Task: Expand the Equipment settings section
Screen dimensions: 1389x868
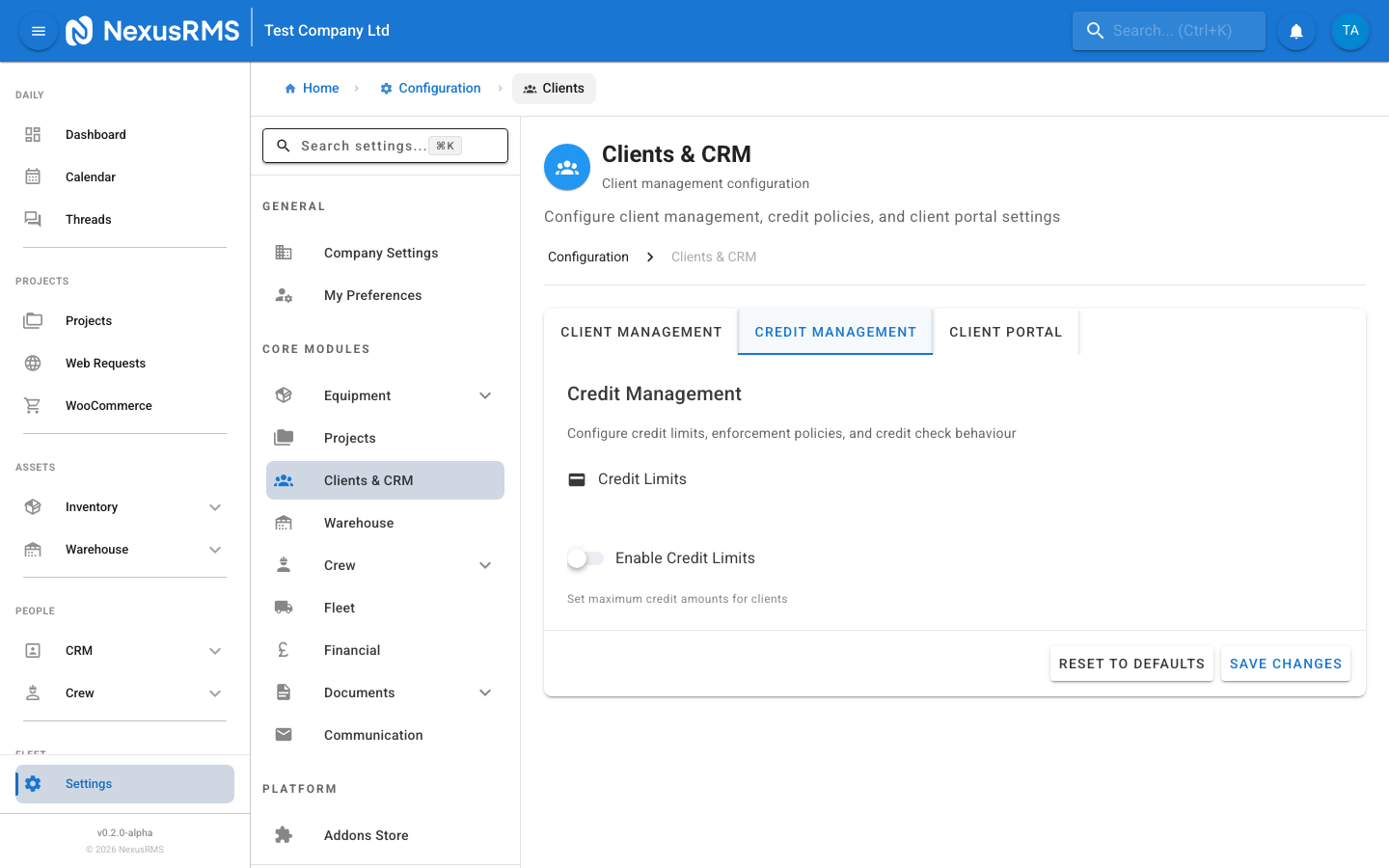Action: [485, 394]
